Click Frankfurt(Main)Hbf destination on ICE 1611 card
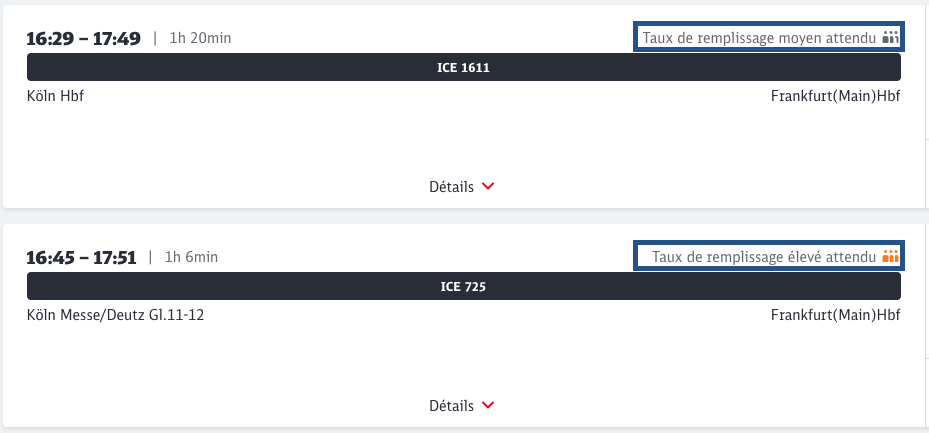929x433 pixels. pyautogui.click(x=835, y=96)
